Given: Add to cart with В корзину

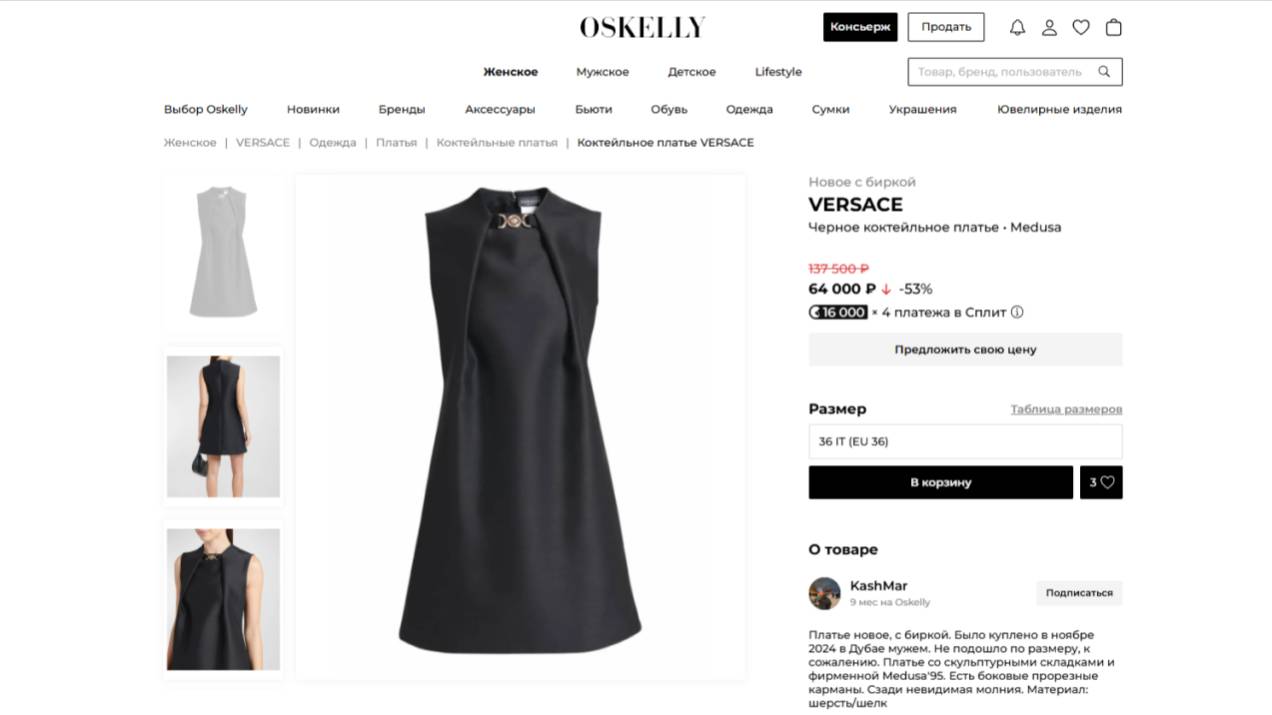Looking at the screenshot, I should [x=940, y=482].
